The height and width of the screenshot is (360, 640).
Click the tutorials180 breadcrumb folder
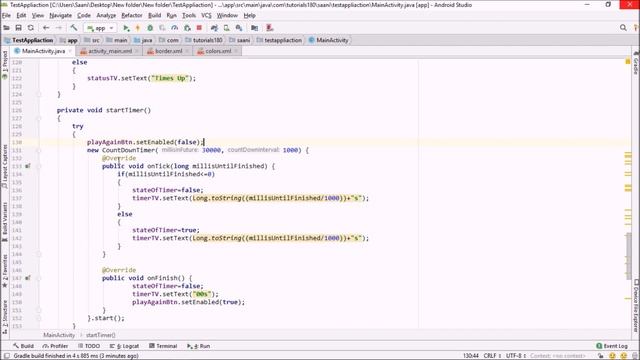[204, 40]
